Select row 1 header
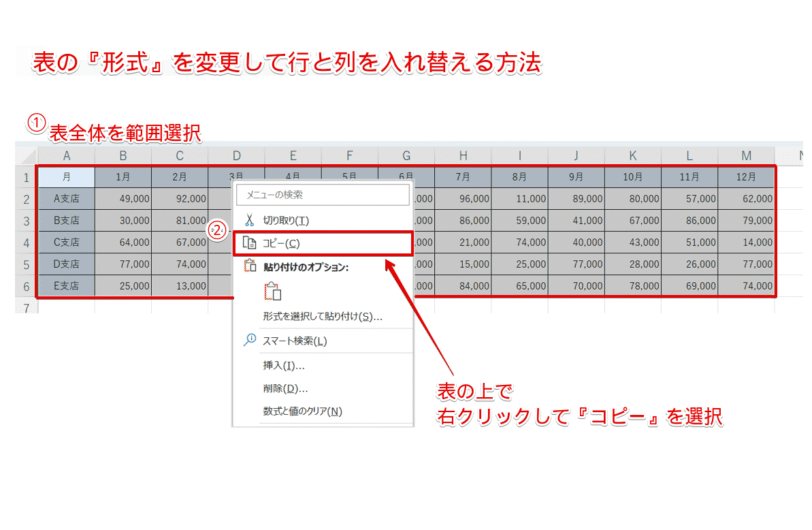 (x=26, y=178)
